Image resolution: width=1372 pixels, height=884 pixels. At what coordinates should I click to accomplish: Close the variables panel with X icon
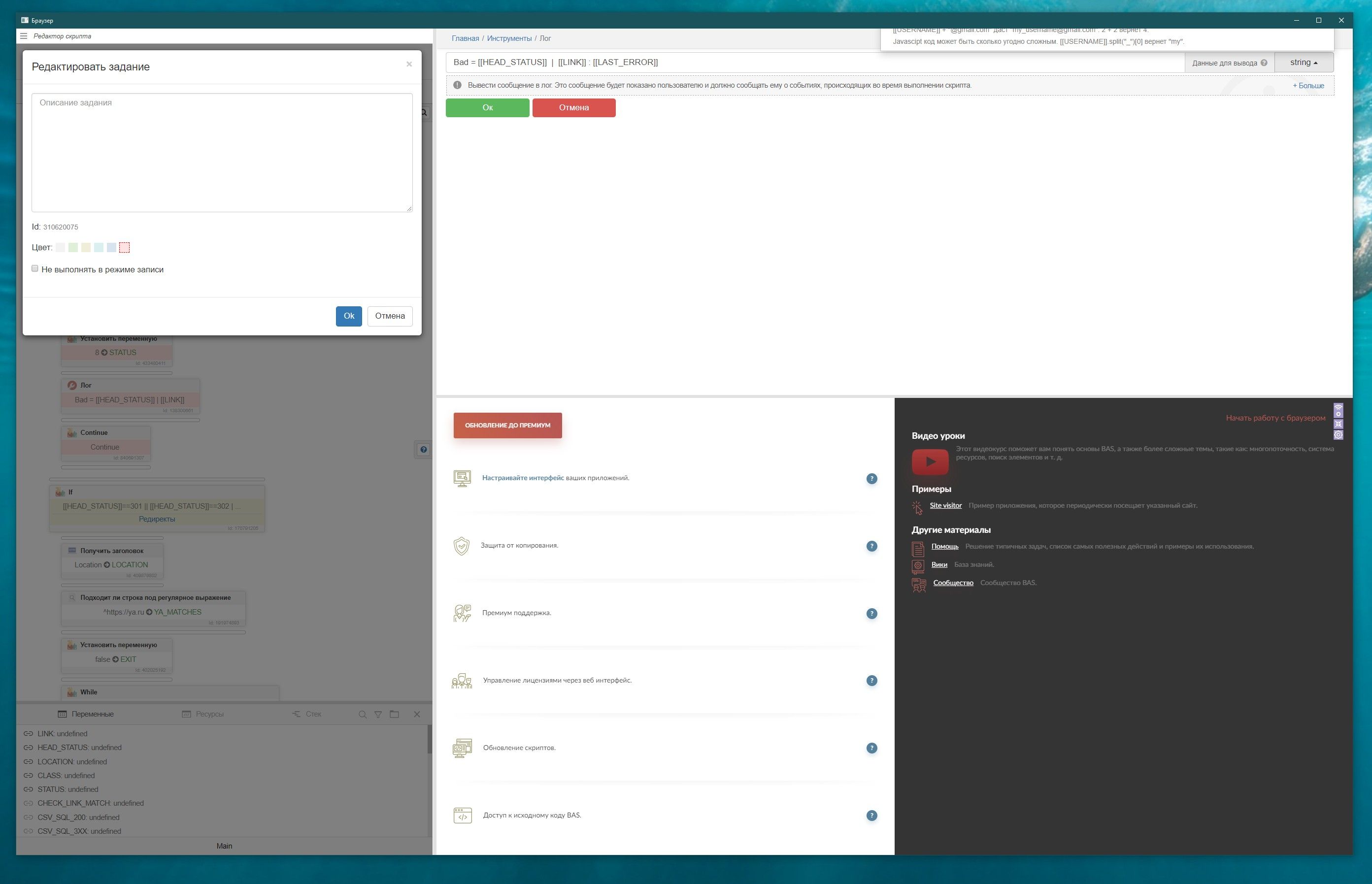417,715
